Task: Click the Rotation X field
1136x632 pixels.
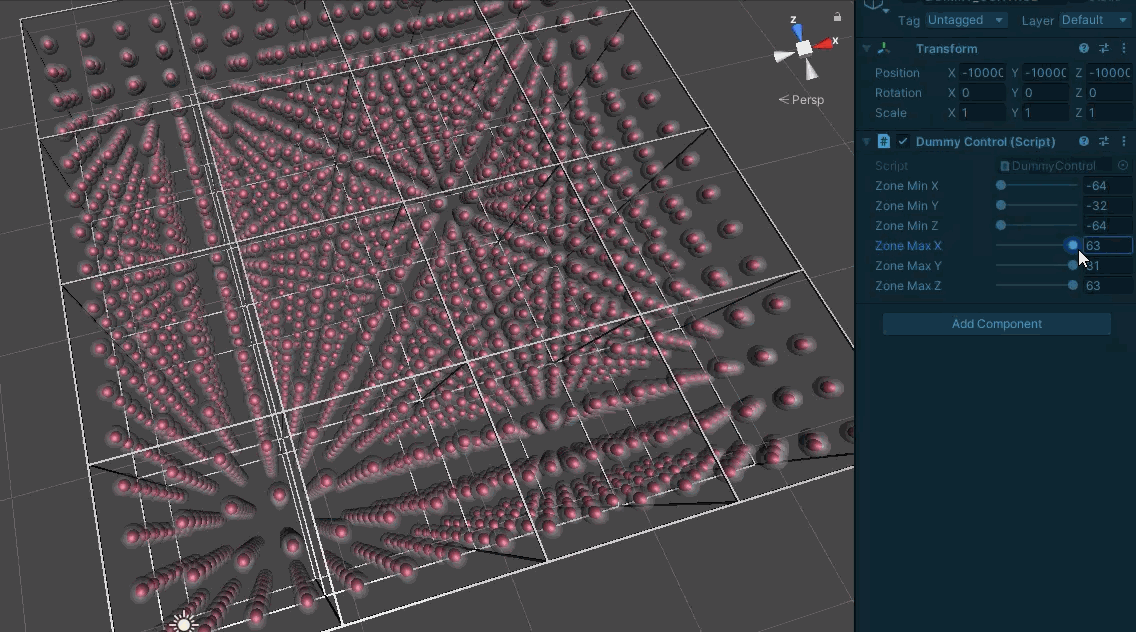Action: tap(982, 93)
